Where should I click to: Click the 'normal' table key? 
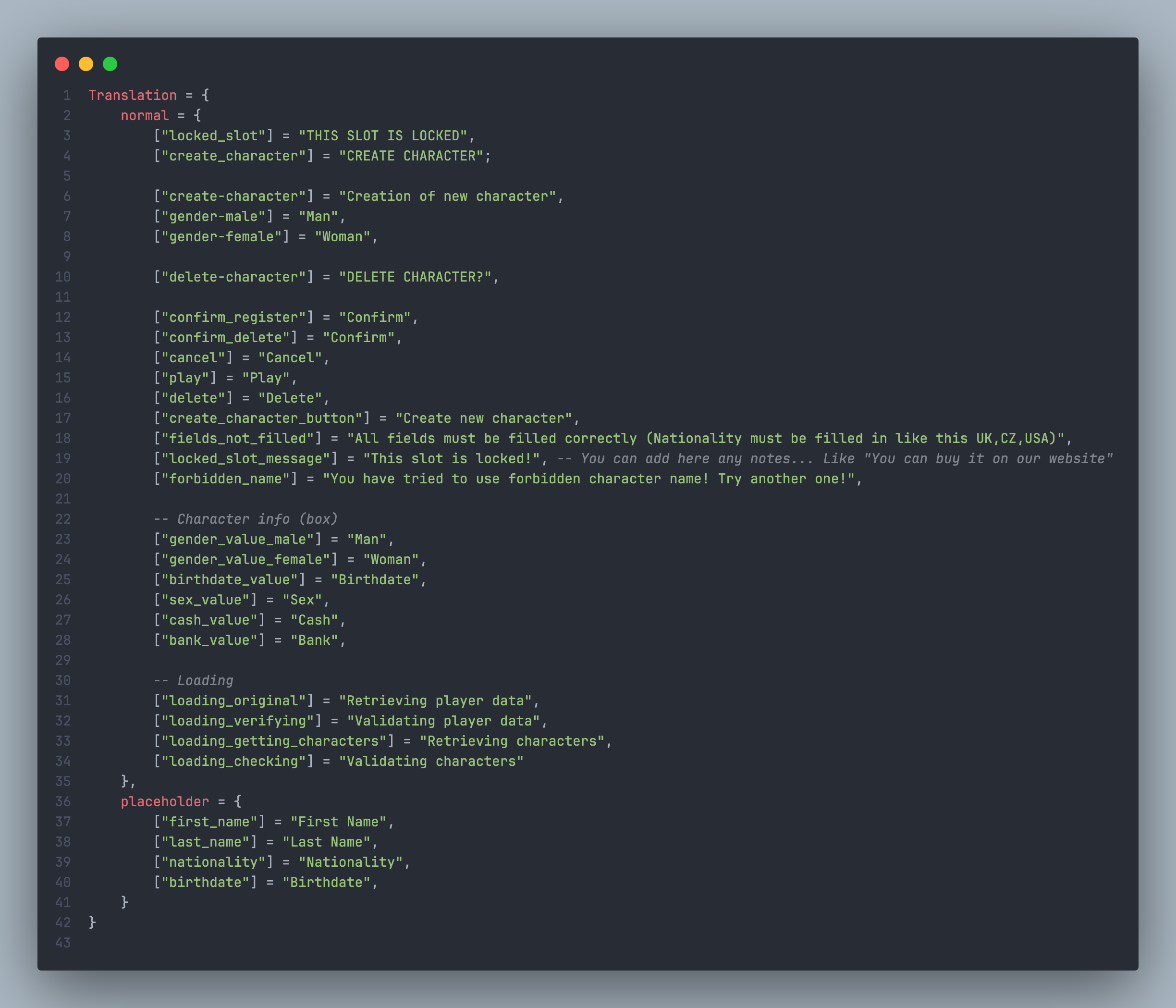coord(144,116)
